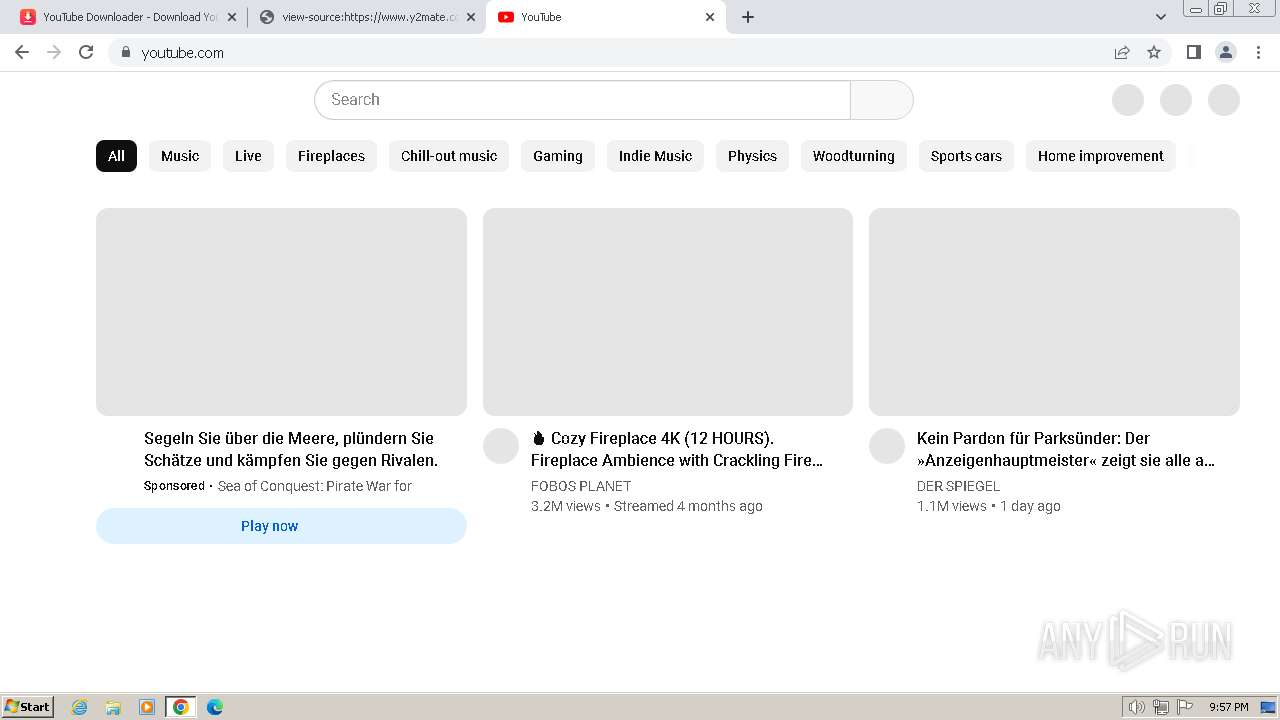Click the Chrome taskbar icon
This screenshot has height=720, width=1280.
click(x=181, y=707)
